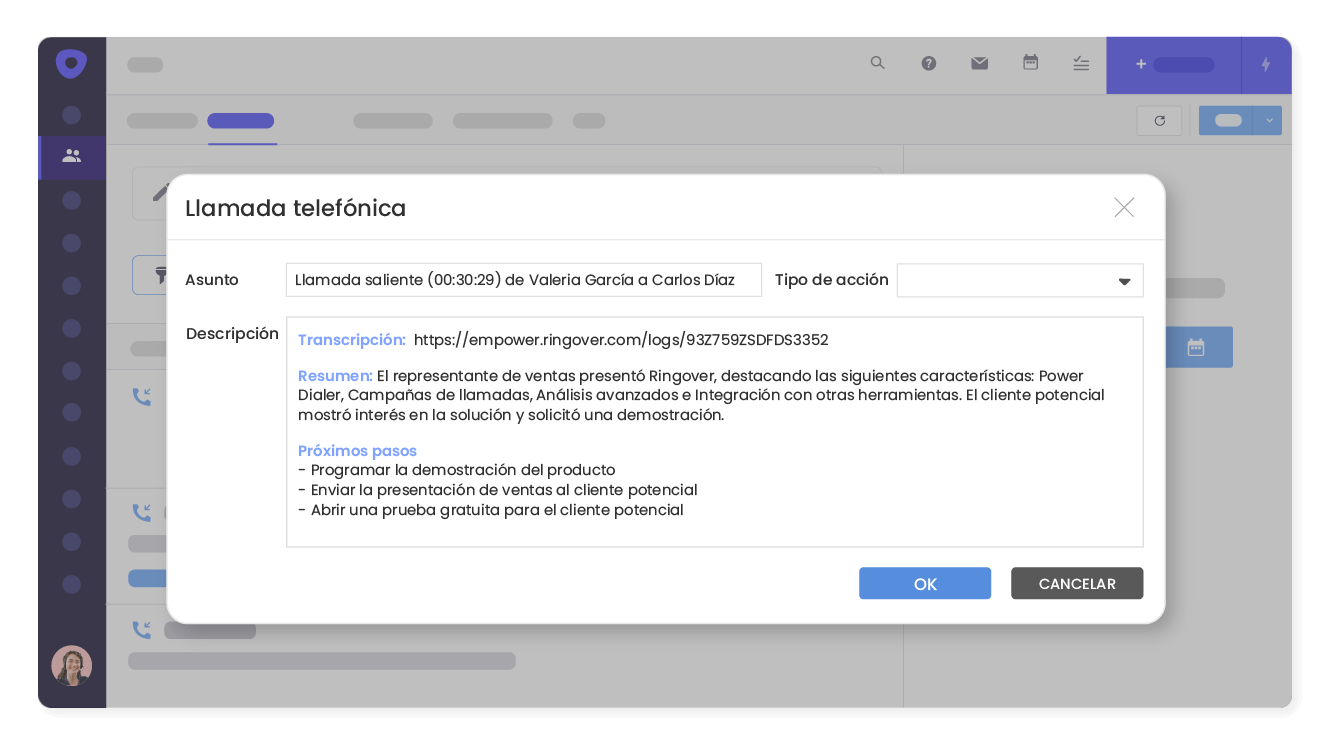Open the Ringover transcription link
Image resolution: width=1332 pixels, height=746 pixels.
[621, 339]
